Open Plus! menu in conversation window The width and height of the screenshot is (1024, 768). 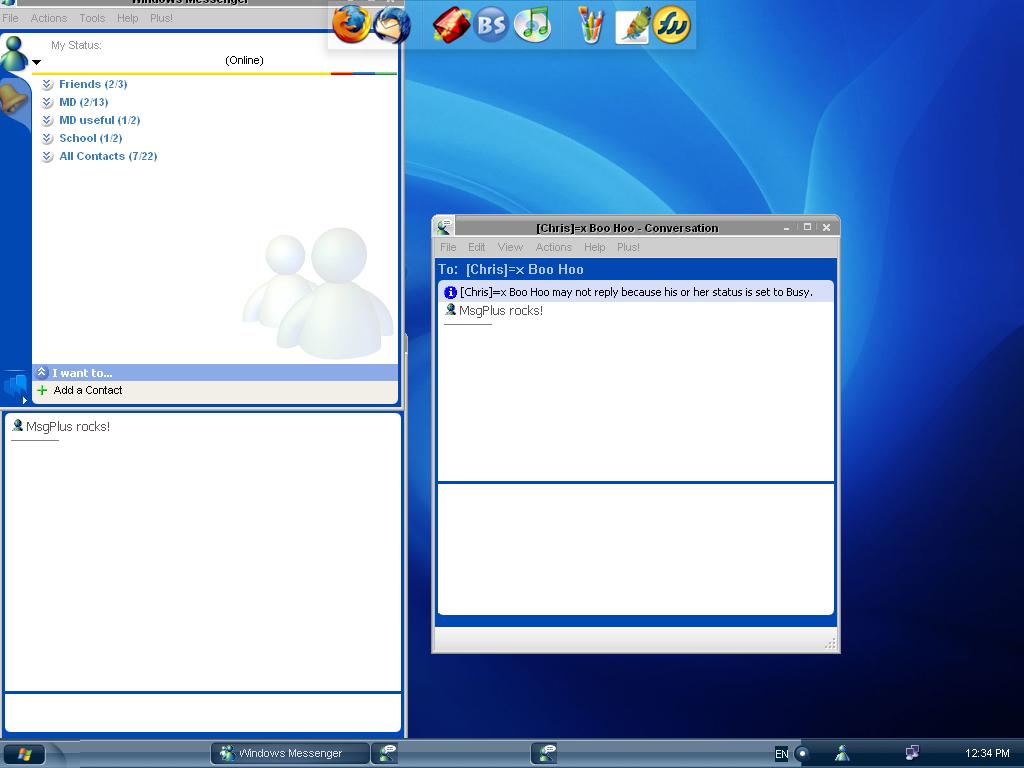coord(628,247)
